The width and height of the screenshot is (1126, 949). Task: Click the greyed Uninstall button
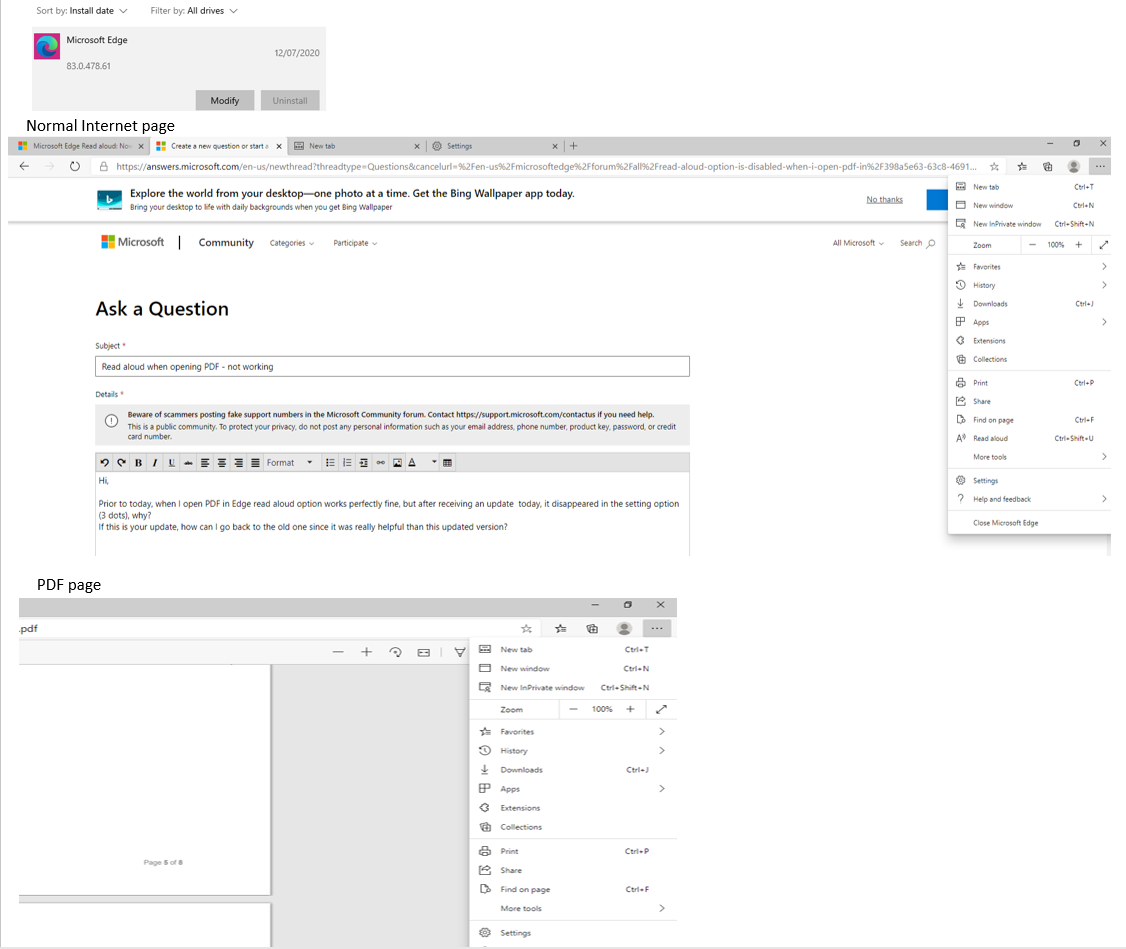(290, 100)
